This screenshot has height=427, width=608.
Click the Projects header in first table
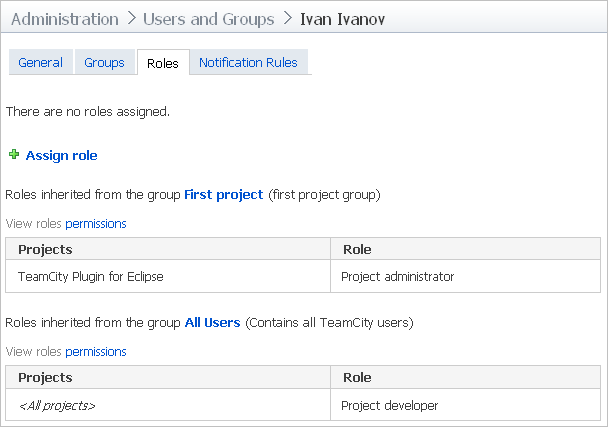pos(45,249)
